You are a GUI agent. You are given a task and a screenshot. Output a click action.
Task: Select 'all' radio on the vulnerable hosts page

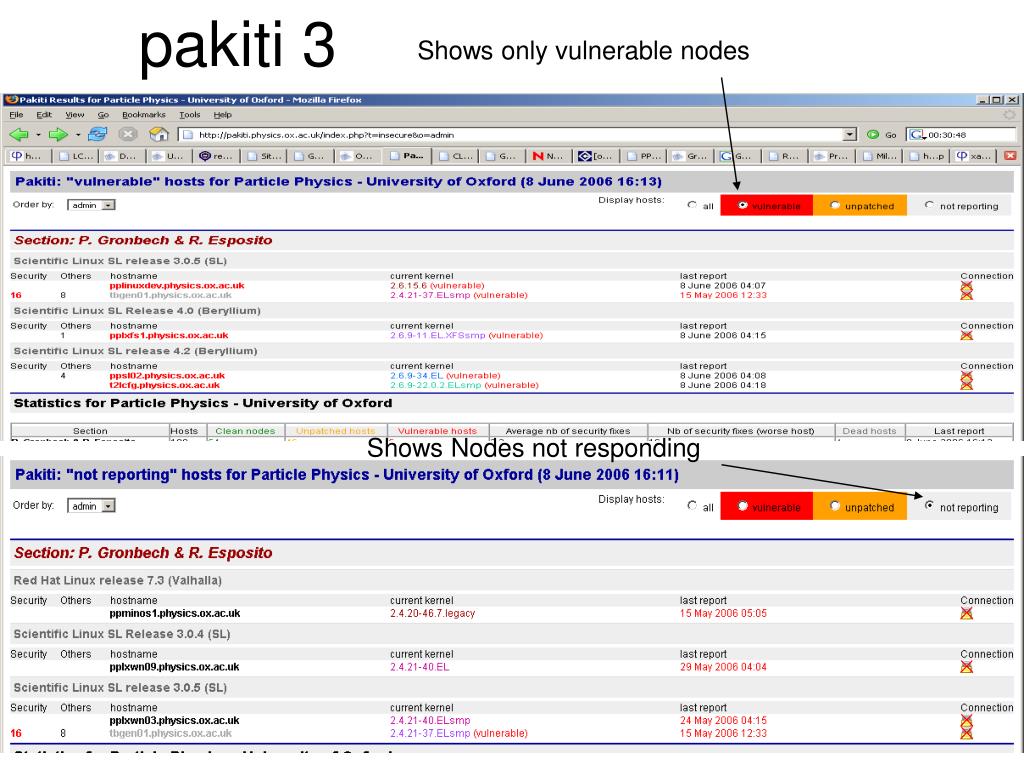click(x=692, y=205)
